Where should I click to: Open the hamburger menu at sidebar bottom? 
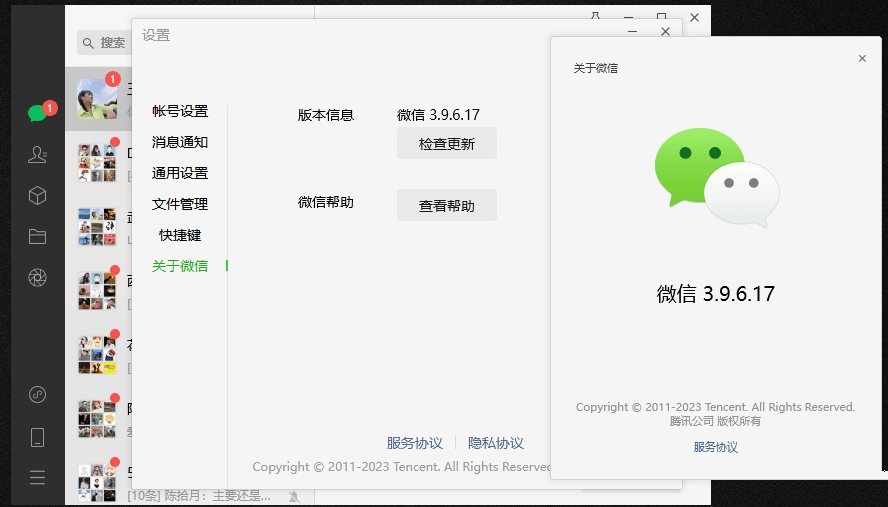[x=37, y=478]
